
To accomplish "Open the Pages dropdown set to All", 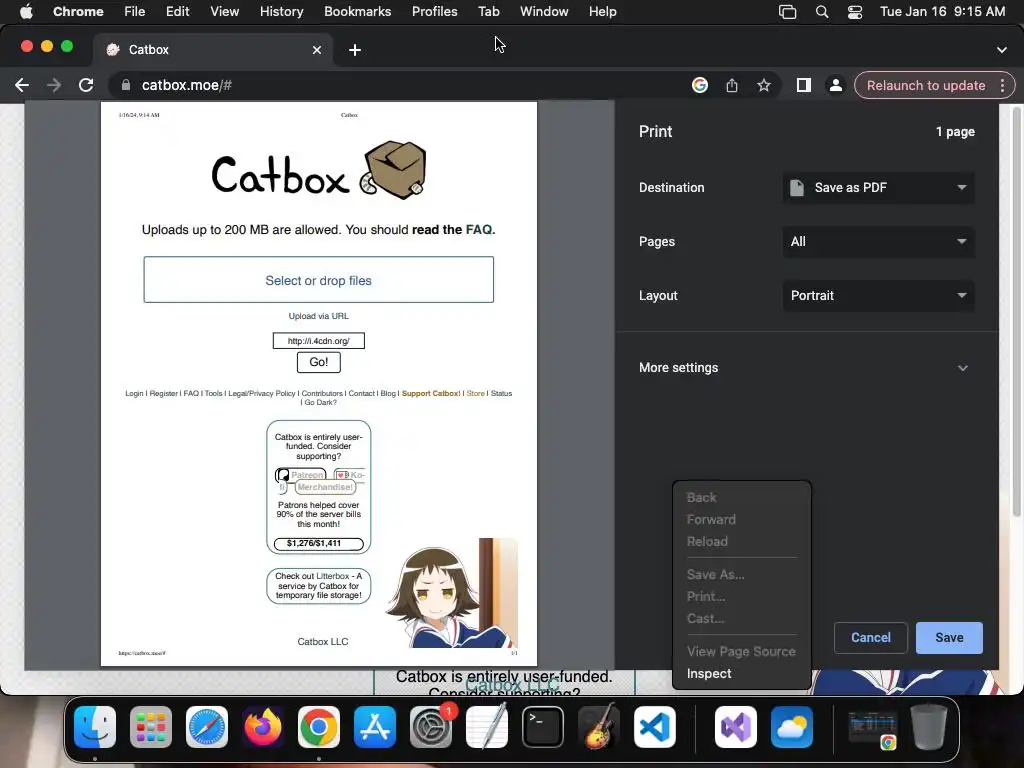I will 878,242.
